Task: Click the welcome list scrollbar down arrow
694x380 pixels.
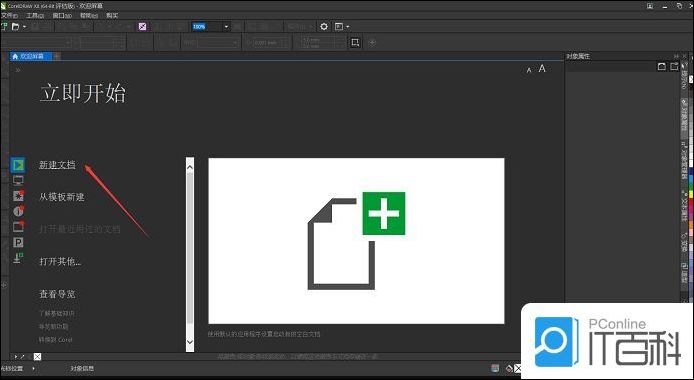Action: pos(190,342)
